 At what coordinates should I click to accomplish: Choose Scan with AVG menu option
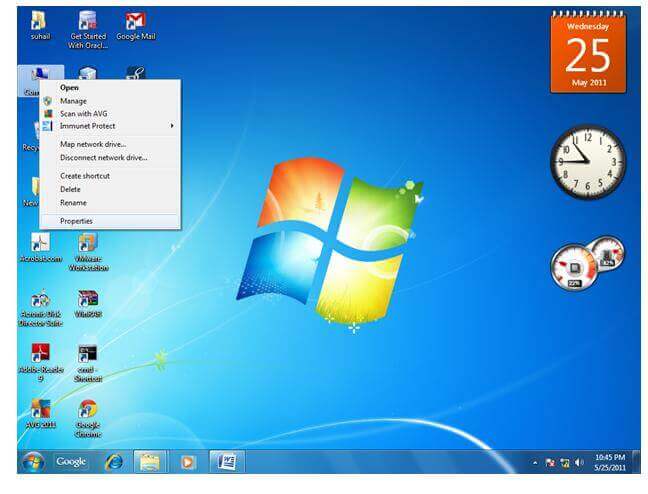(83, 113)
